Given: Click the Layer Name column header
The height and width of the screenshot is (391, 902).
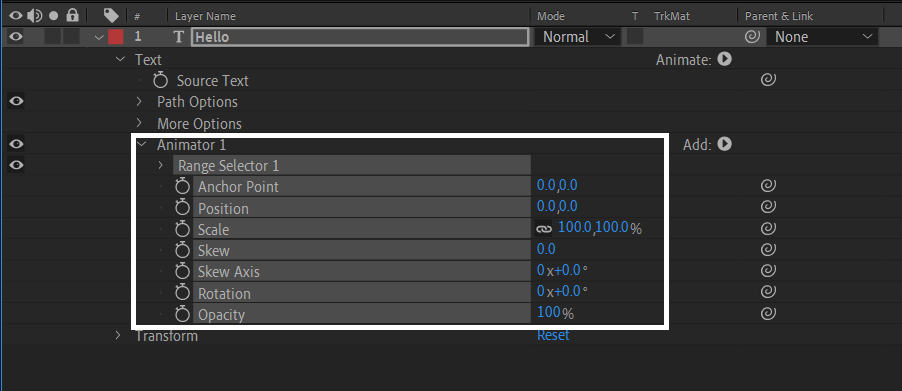Looking at the screenshot, I should tap(205, 16).
